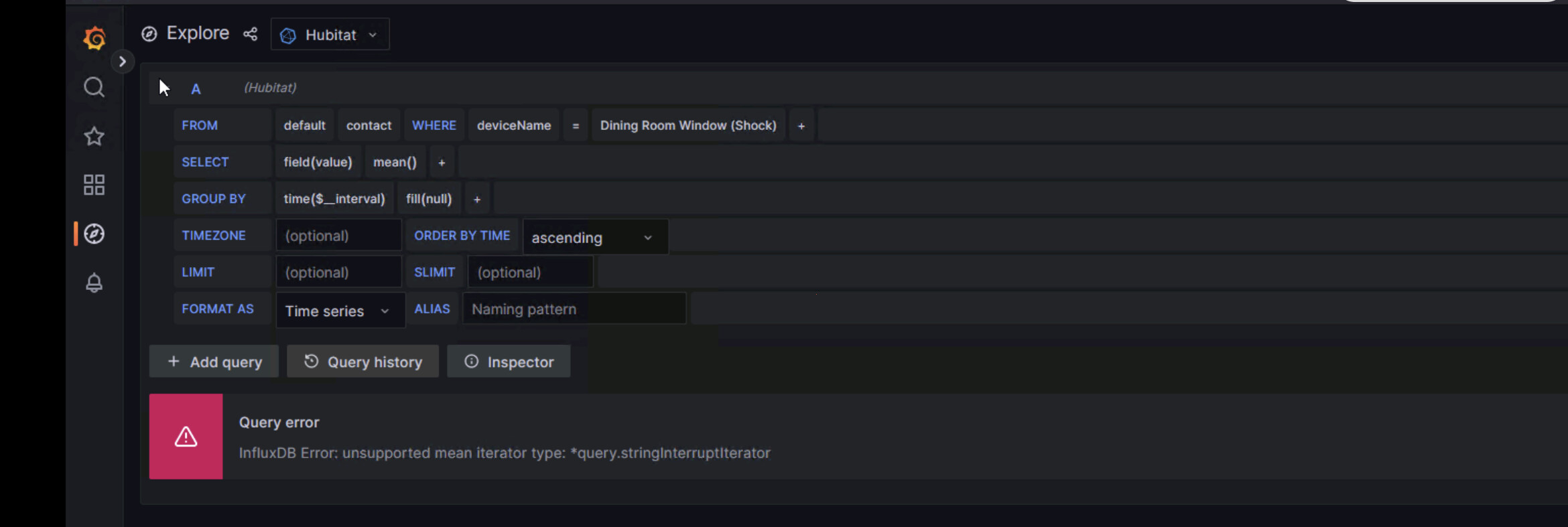Click the fill(null) group segment
The width and height of the screenshot is (1568, 527).
(x=429, y=199)
